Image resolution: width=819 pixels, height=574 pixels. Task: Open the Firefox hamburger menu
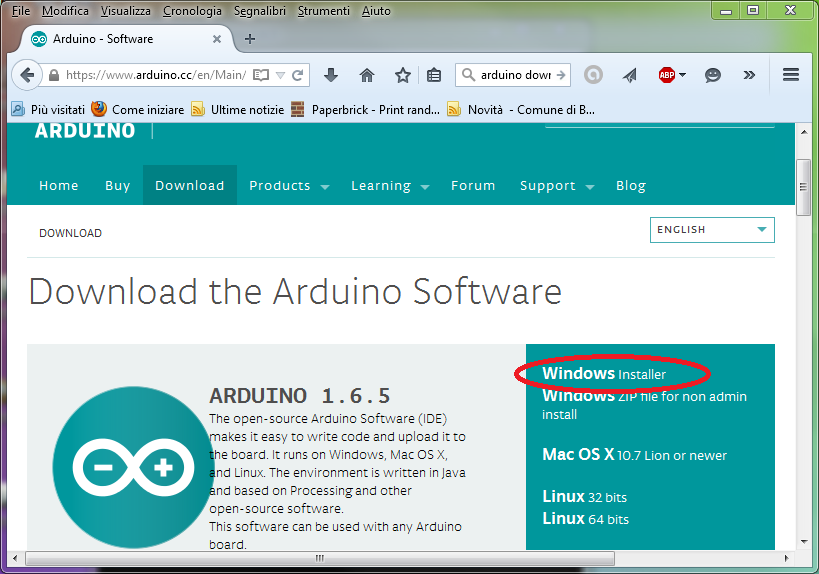pos(791,75)
